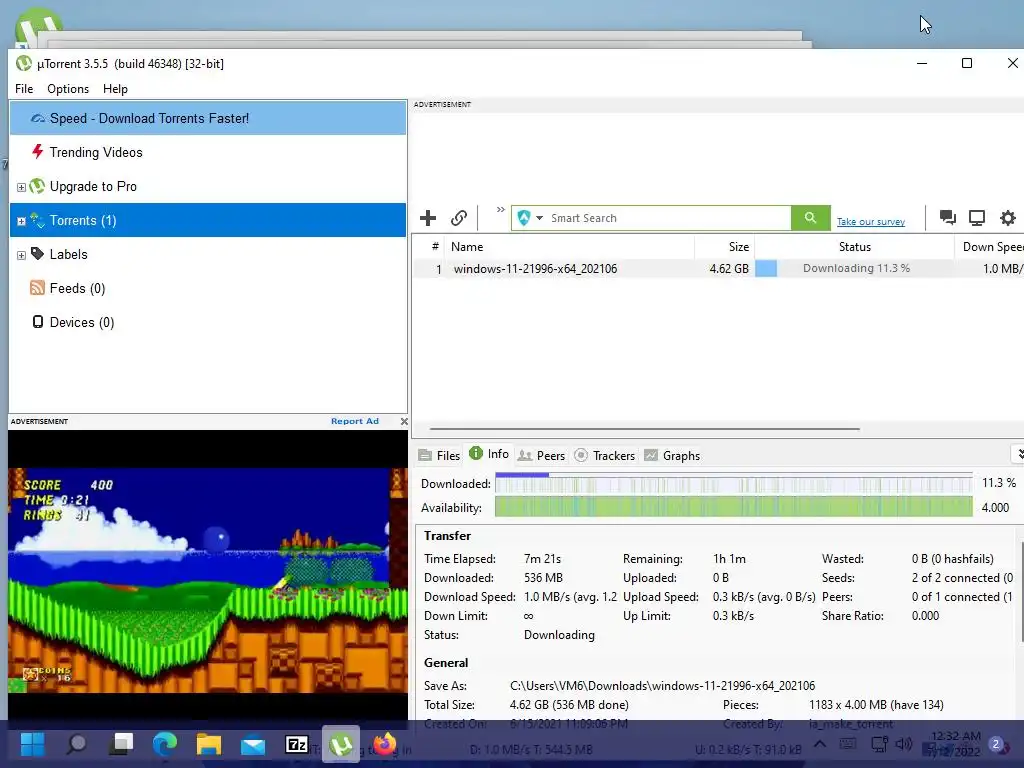This screenshot has width=1024, height=768.
Task: Expand the Torrents (1) tree node
Action: pyautogui.click(x=21, y=221)
